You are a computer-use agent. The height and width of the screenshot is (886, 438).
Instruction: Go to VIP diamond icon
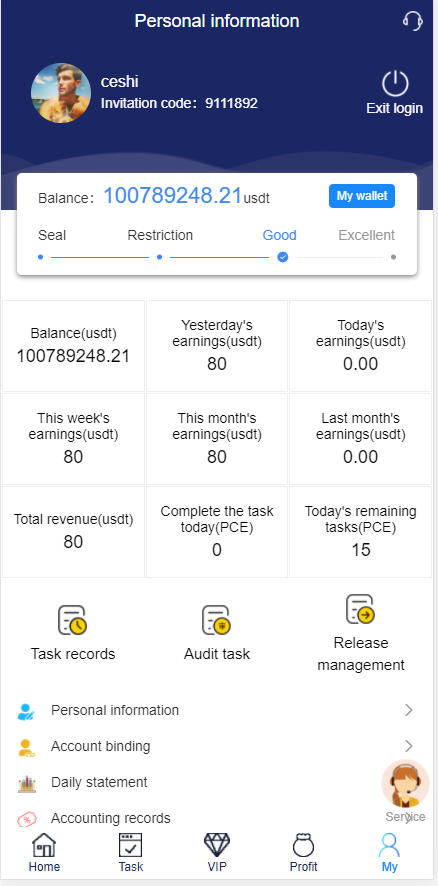click(217, 844)
